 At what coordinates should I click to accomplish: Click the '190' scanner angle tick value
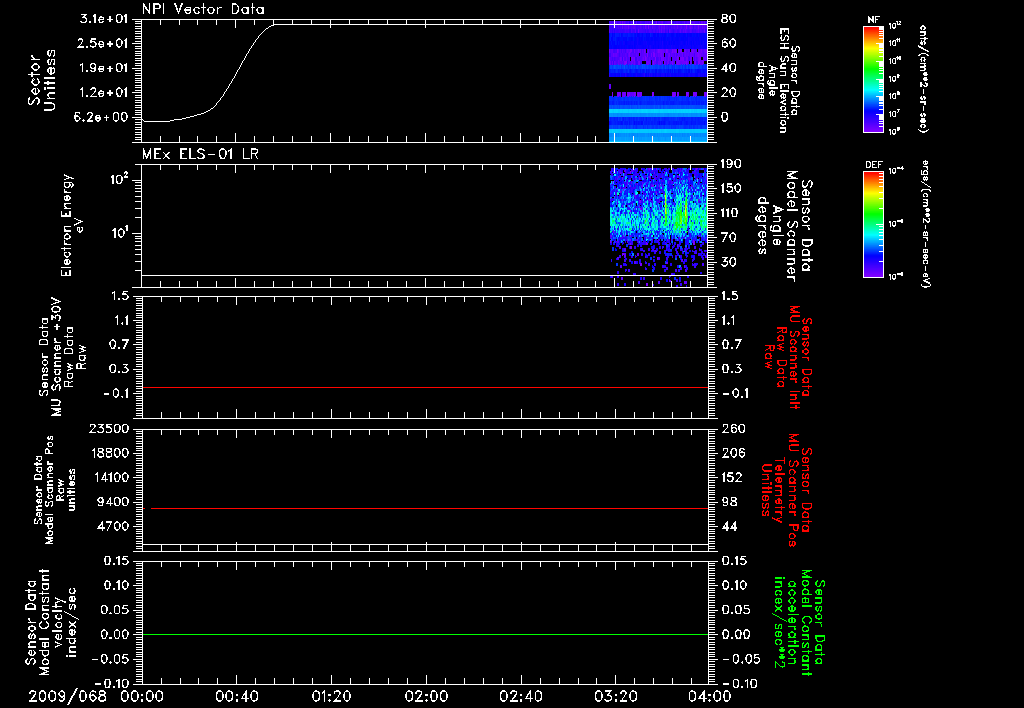pyautogui.click(x=731, y=164)
